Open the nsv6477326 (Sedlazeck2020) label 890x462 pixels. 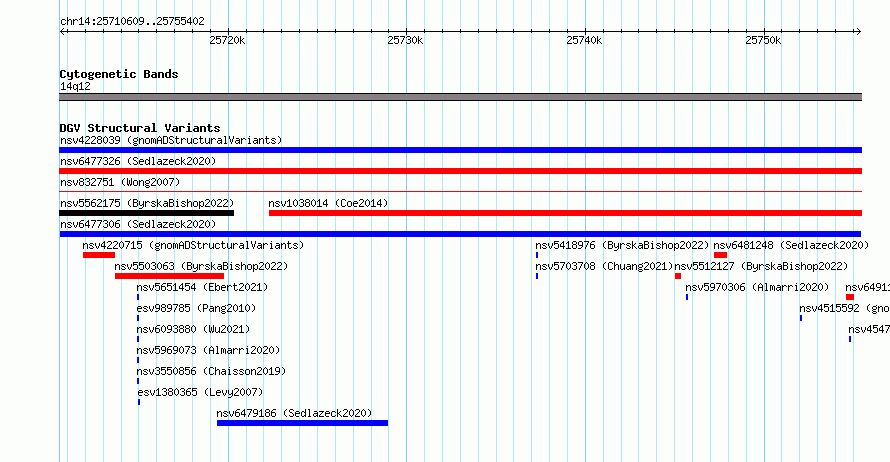[x=138, y=161]
